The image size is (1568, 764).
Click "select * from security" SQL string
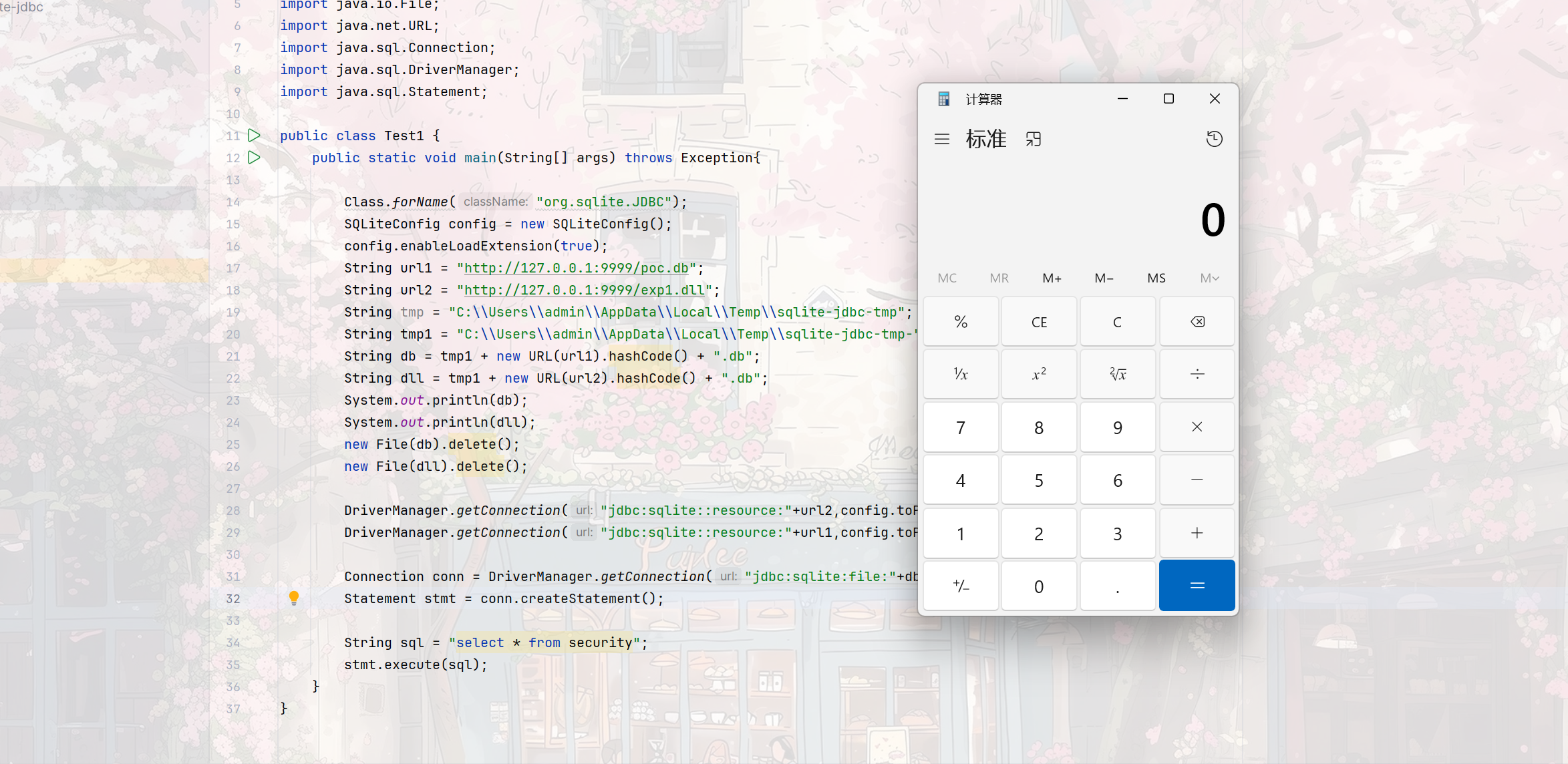pyautogui.click(x=544, y=642)
